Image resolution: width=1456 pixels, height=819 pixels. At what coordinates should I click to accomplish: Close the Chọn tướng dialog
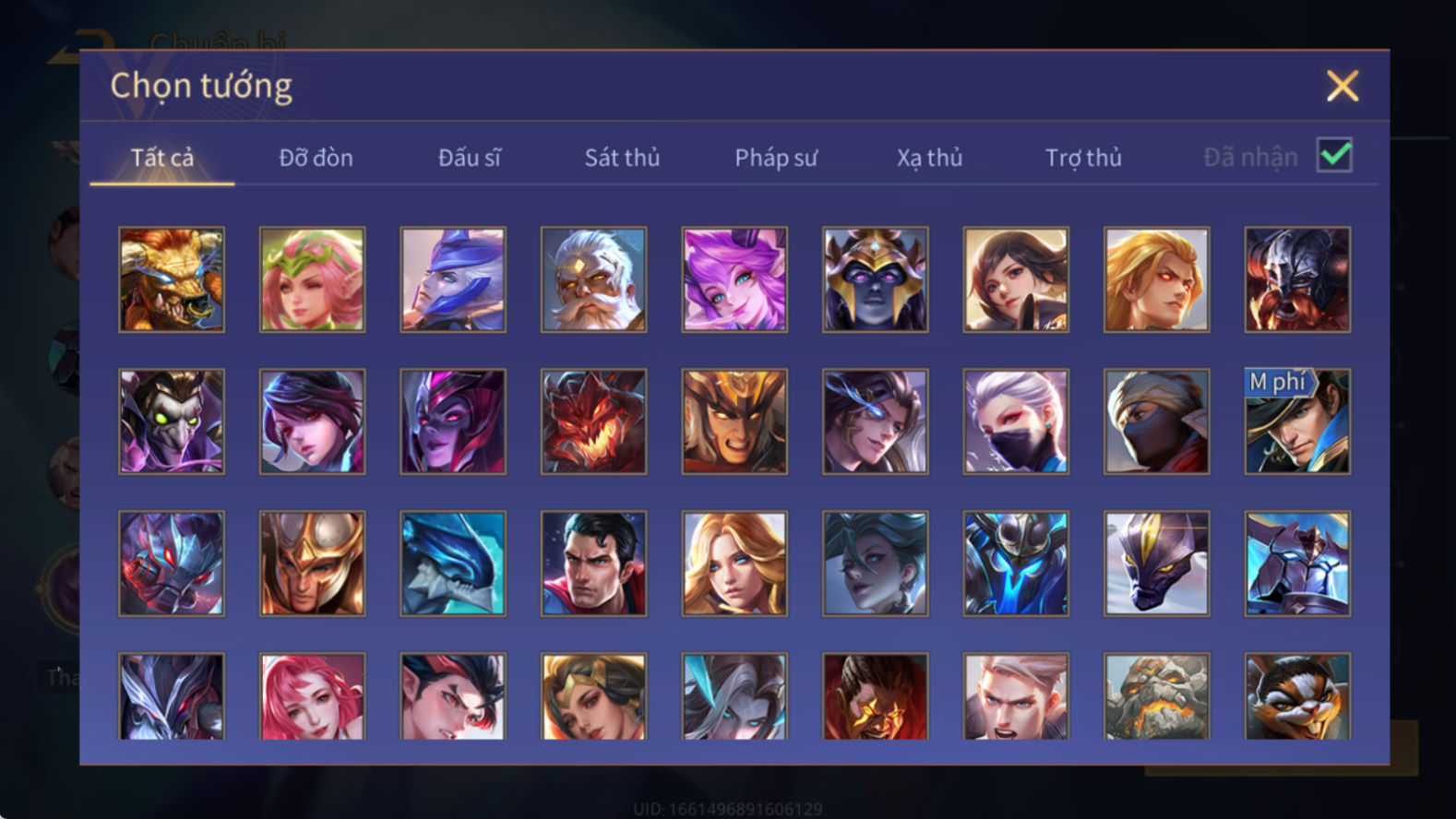1343,86
